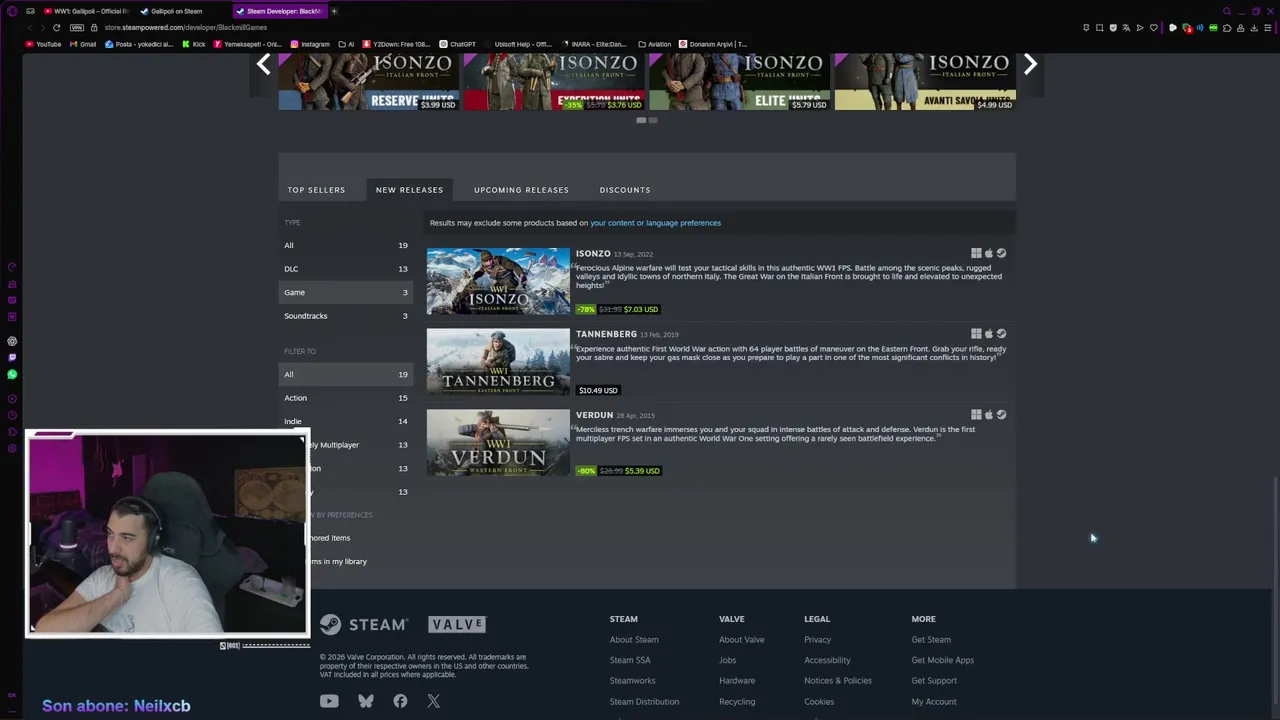Open Get Mobile Apps footer link
This screenshot has height=720, width=1280.
pos(942,660)
